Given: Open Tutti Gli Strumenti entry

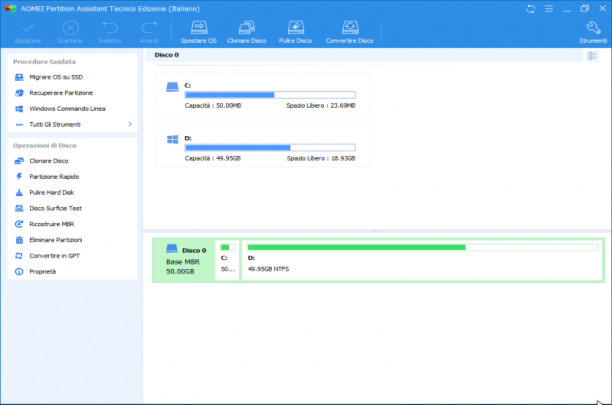Looking at the screenshot, I should (x=55, y=124).
